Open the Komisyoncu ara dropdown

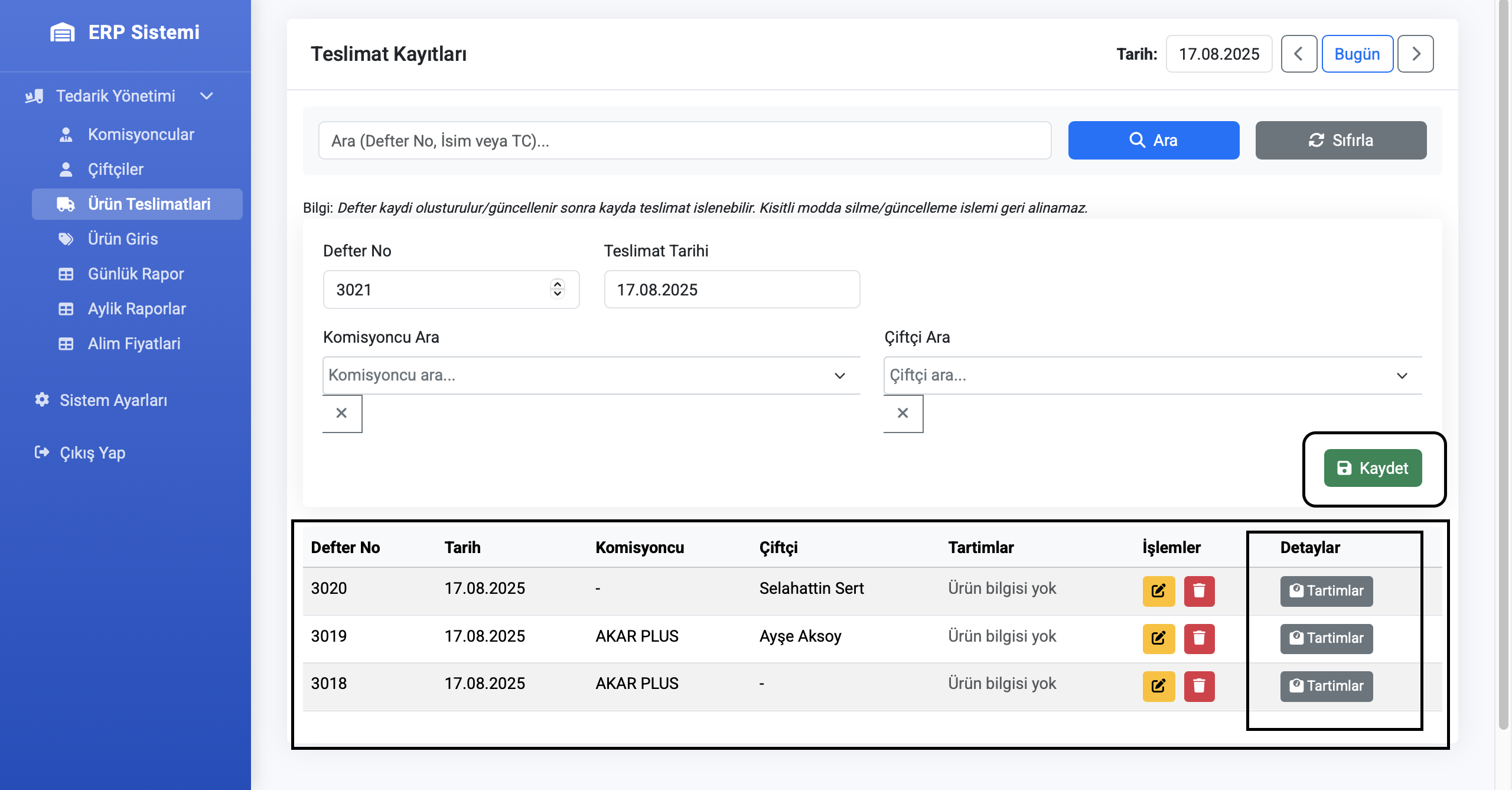[591, 375]
